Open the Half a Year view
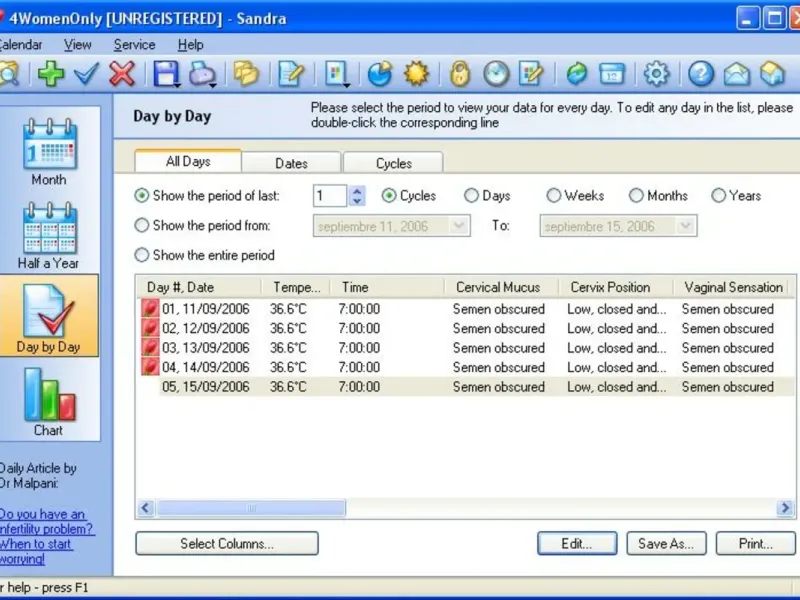800x600 pixels. pyautogui.click(x=49, y=236)
